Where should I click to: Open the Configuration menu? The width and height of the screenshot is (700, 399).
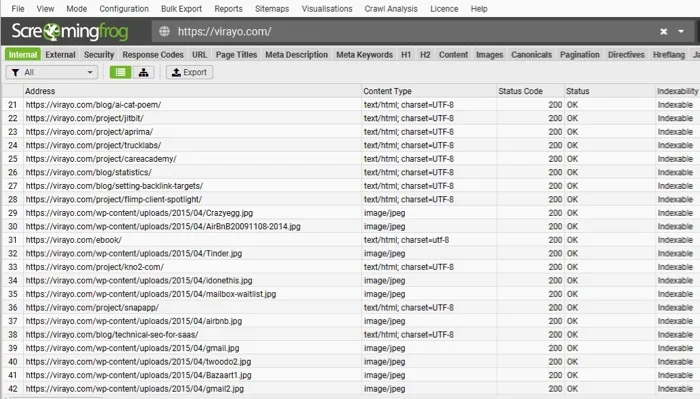pyautogui.click(x=124, y=9)
